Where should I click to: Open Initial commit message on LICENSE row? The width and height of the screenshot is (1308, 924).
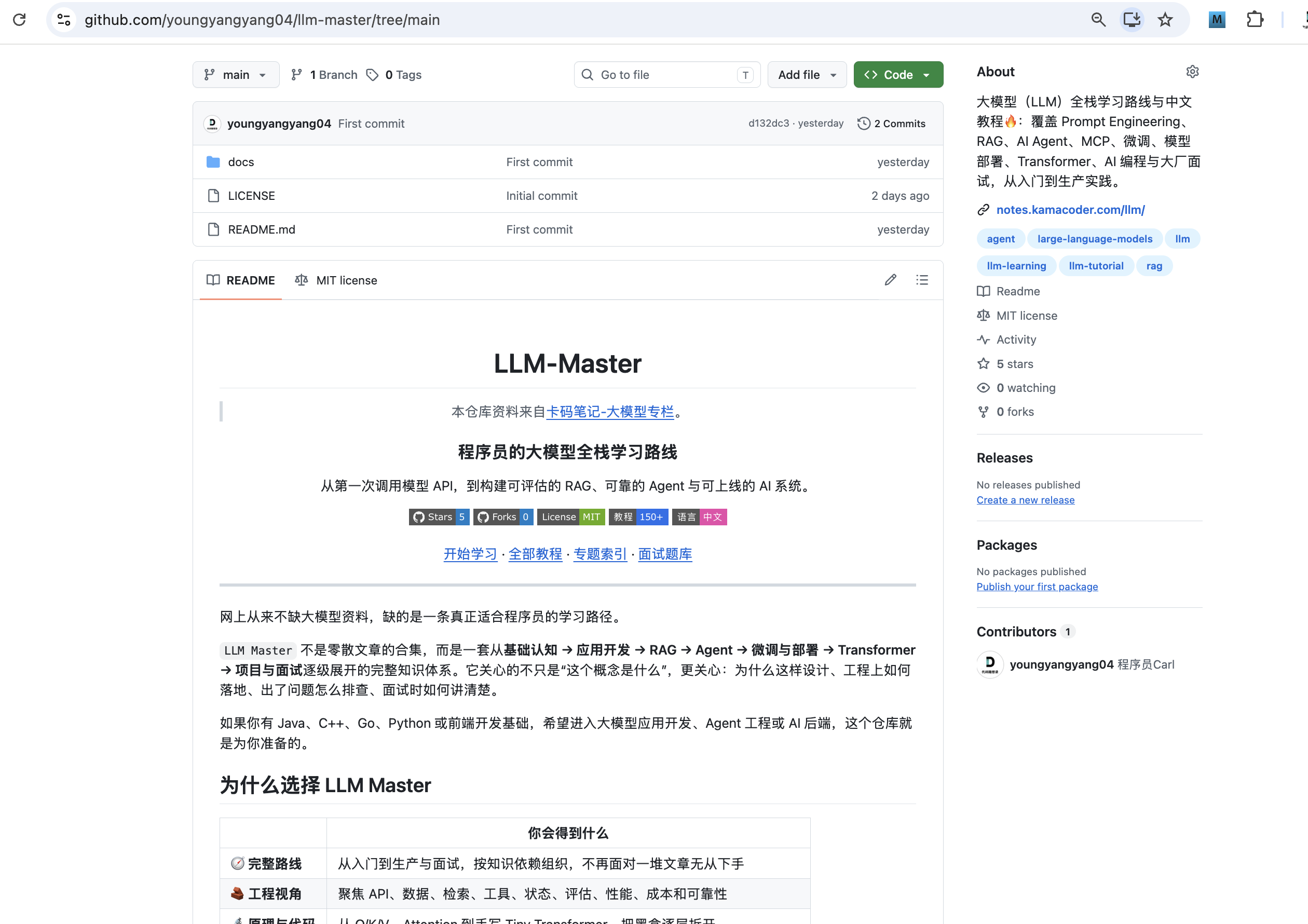541,195
